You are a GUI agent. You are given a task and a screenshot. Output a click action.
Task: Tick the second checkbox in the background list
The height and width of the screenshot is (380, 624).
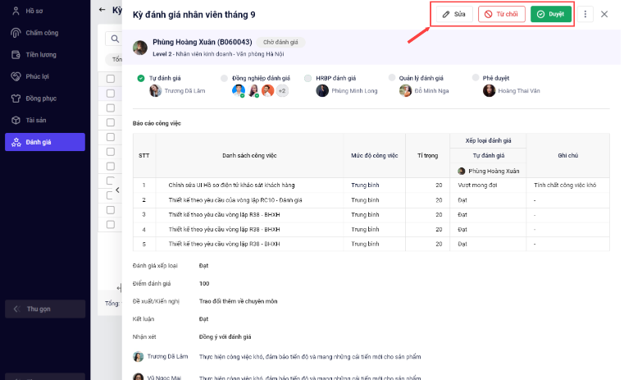[111, 94]
